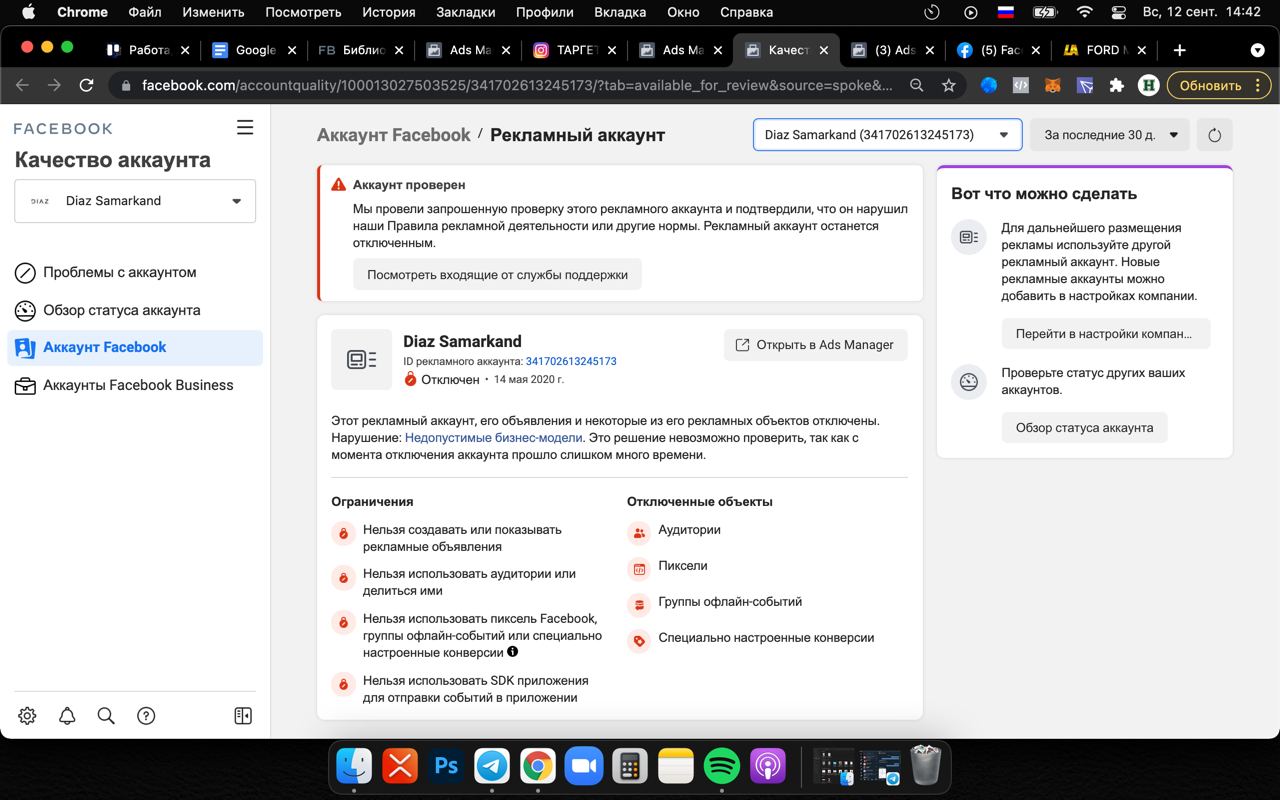Open the settings gear in the sidebar footer

(27, 716)
